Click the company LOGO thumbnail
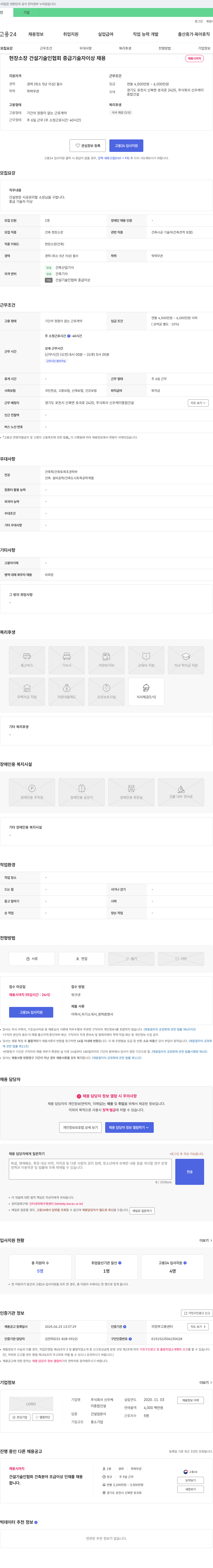213x1568 pixels. (31, 1404)
